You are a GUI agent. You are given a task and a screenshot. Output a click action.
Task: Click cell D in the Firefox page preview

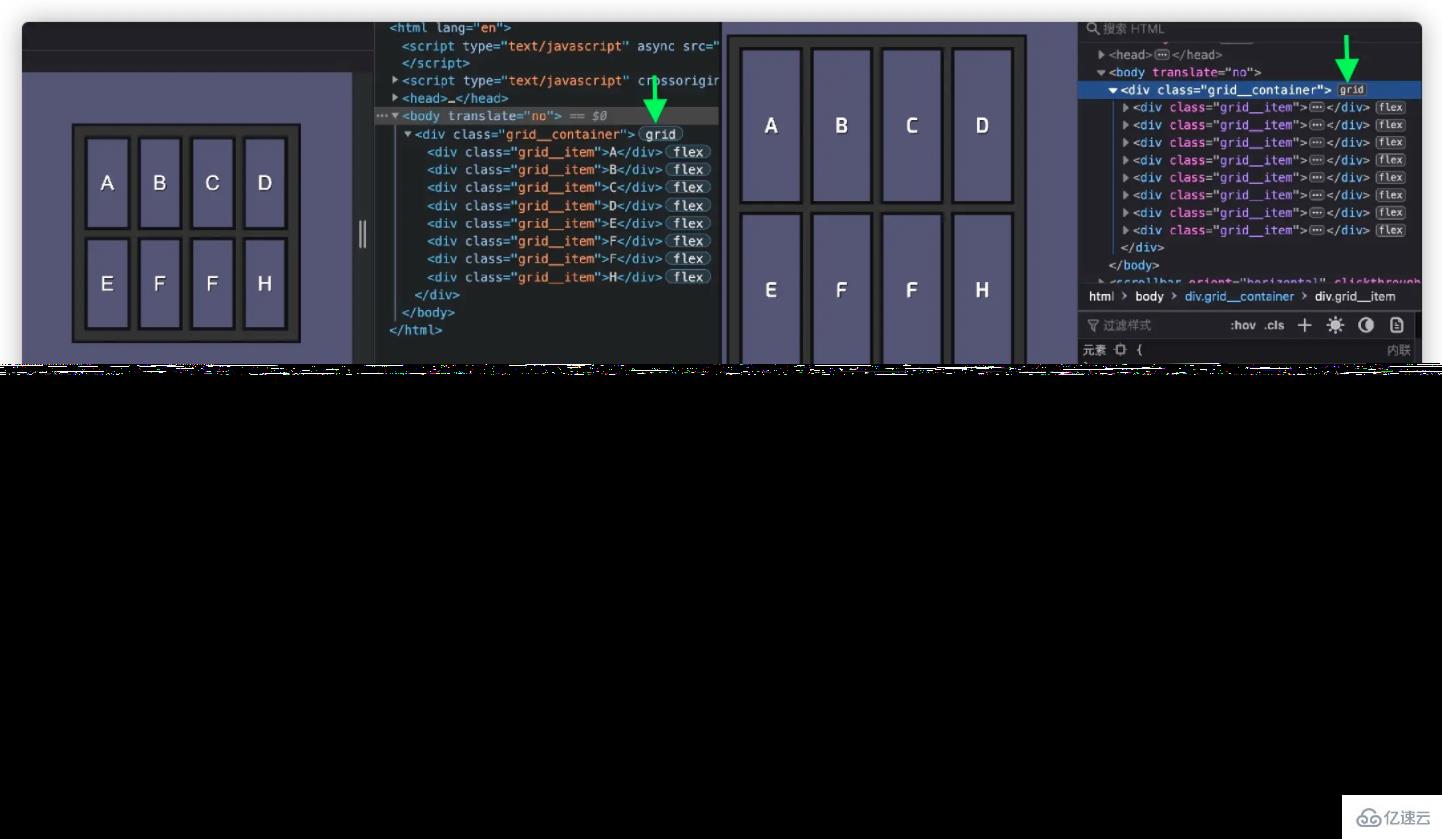pos(982,126)
